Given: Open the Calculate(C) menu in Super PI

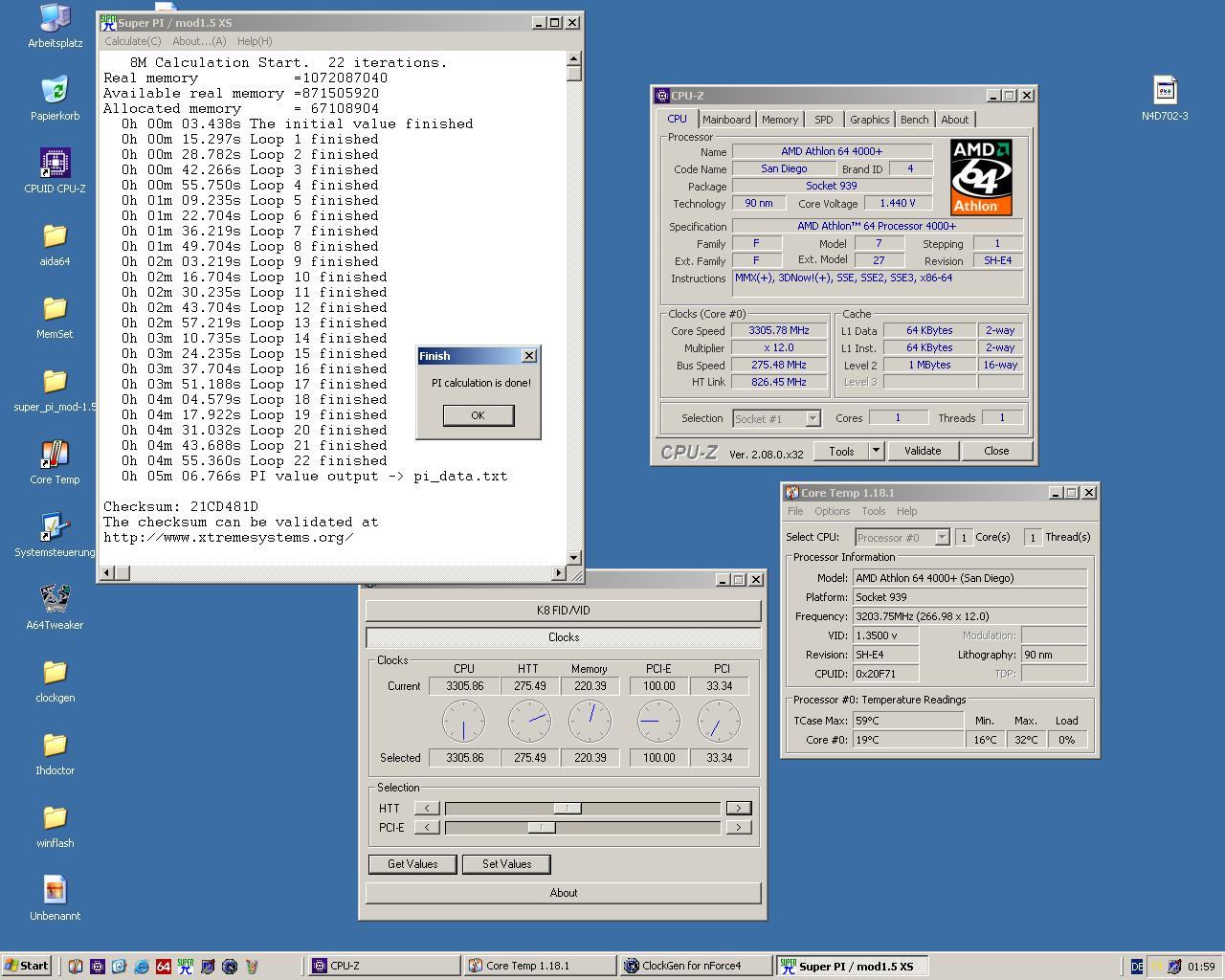Looking at the screenshot, I should [132, 41].
